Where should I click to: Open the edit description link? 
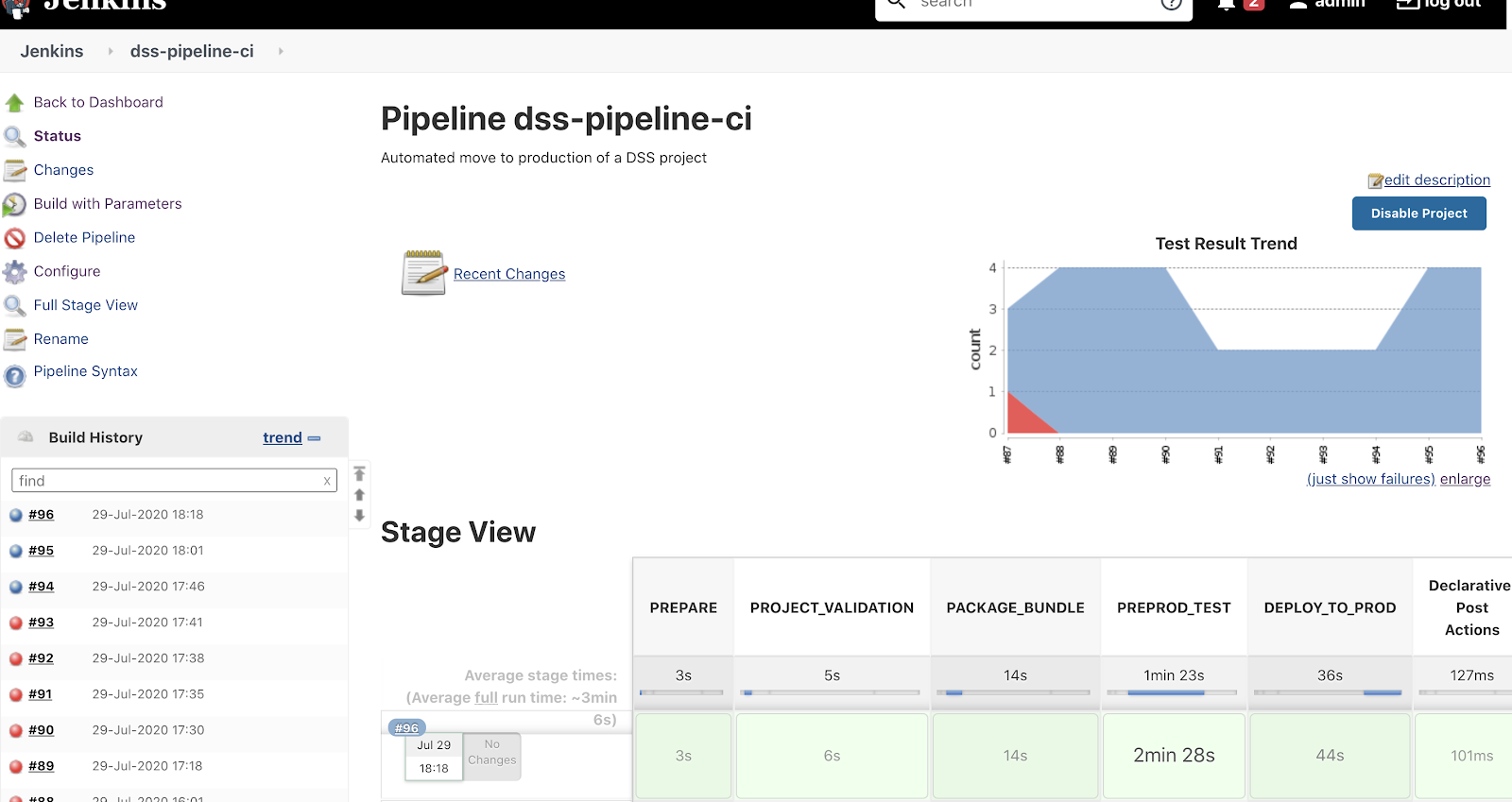(1436, 179)
